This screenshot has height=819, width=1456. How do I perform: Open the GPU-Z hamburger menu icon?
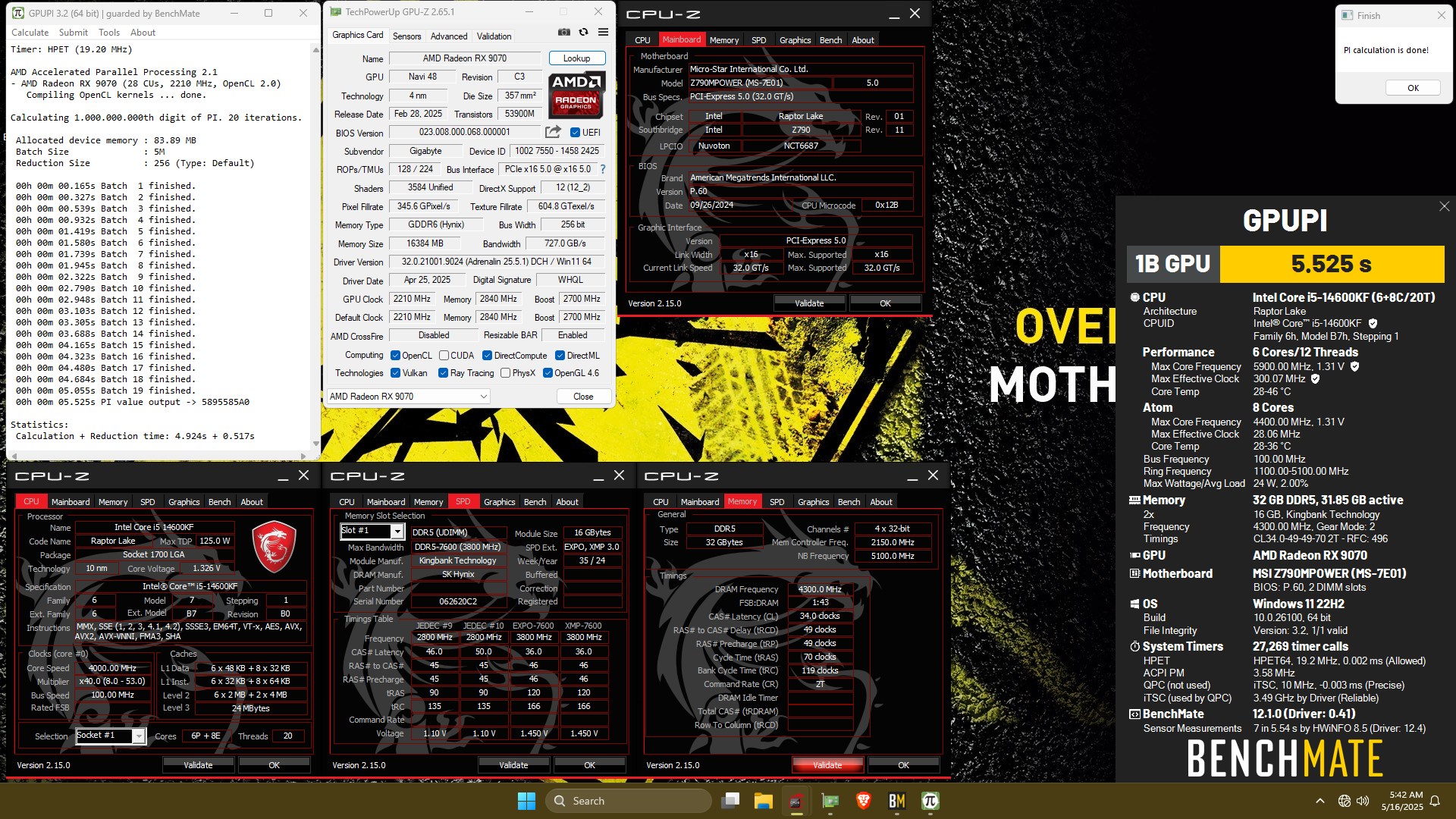pos(603,32)
